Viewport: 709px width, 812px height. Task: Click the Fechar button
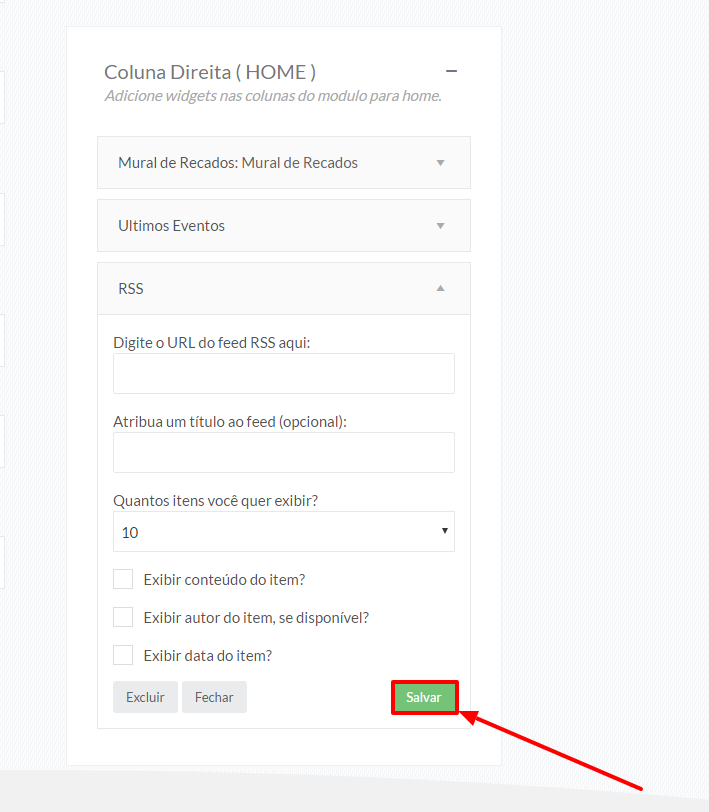[214, 697]
